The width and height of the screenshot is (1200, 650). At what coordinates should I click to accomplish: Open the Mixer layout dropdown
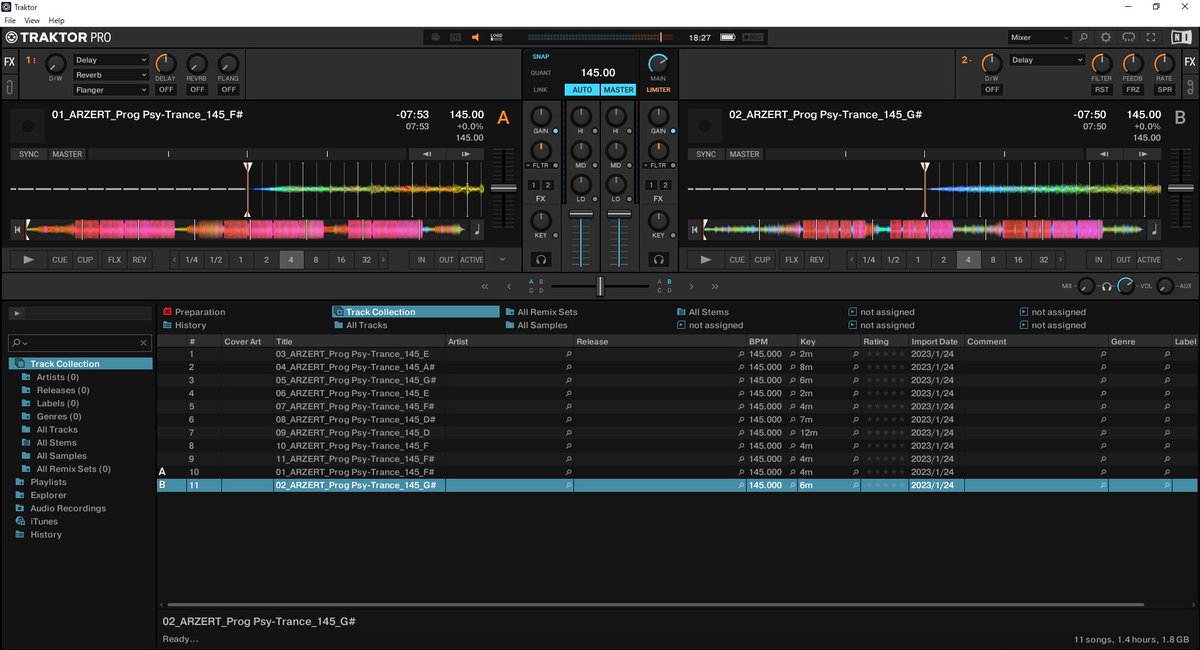click(x=1040, y=37)
